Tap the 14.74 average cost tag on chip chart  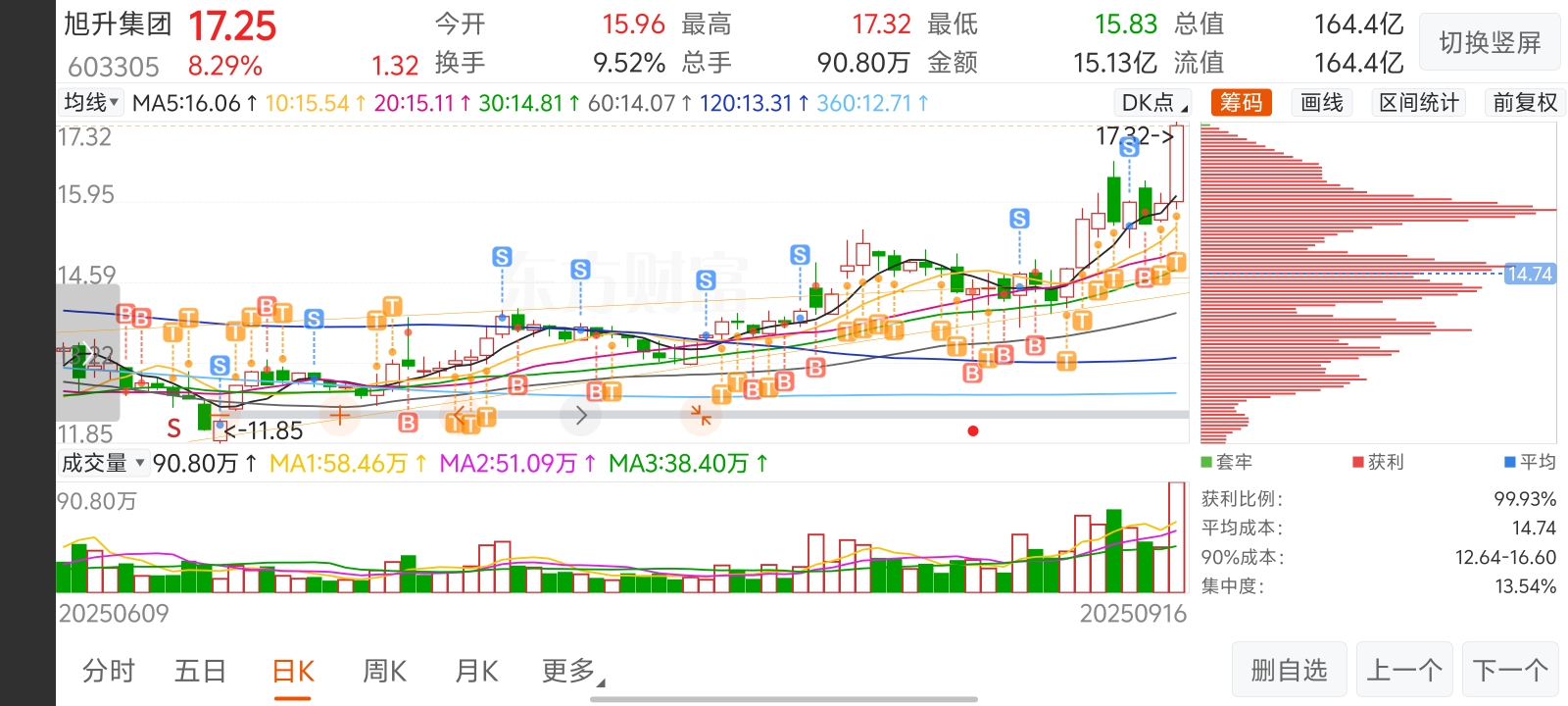click(x=1530, y=274)
